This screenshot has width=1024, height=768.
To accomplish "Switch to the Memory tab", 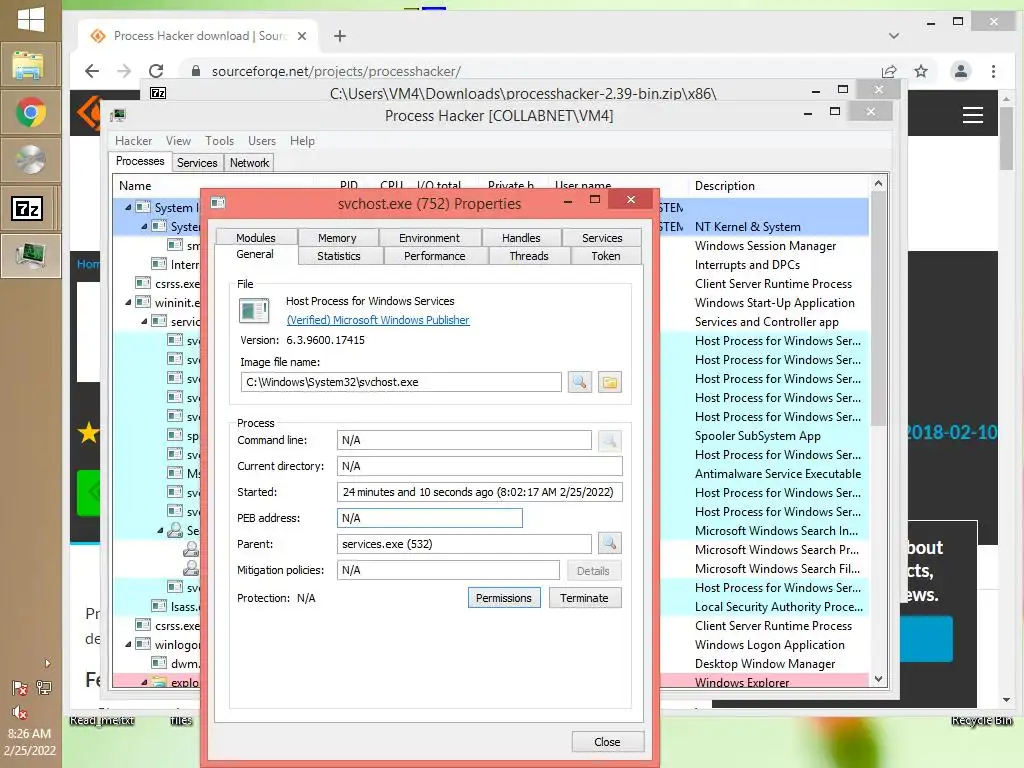I will (337, 238).
